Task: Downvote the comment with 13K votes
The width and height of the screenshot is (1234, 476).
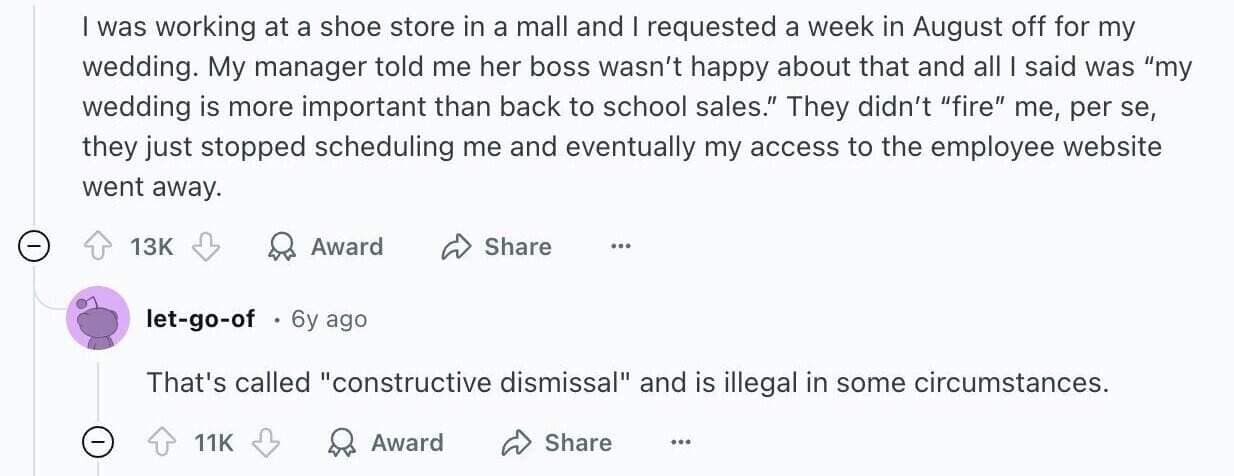Action: click(205, 247)
